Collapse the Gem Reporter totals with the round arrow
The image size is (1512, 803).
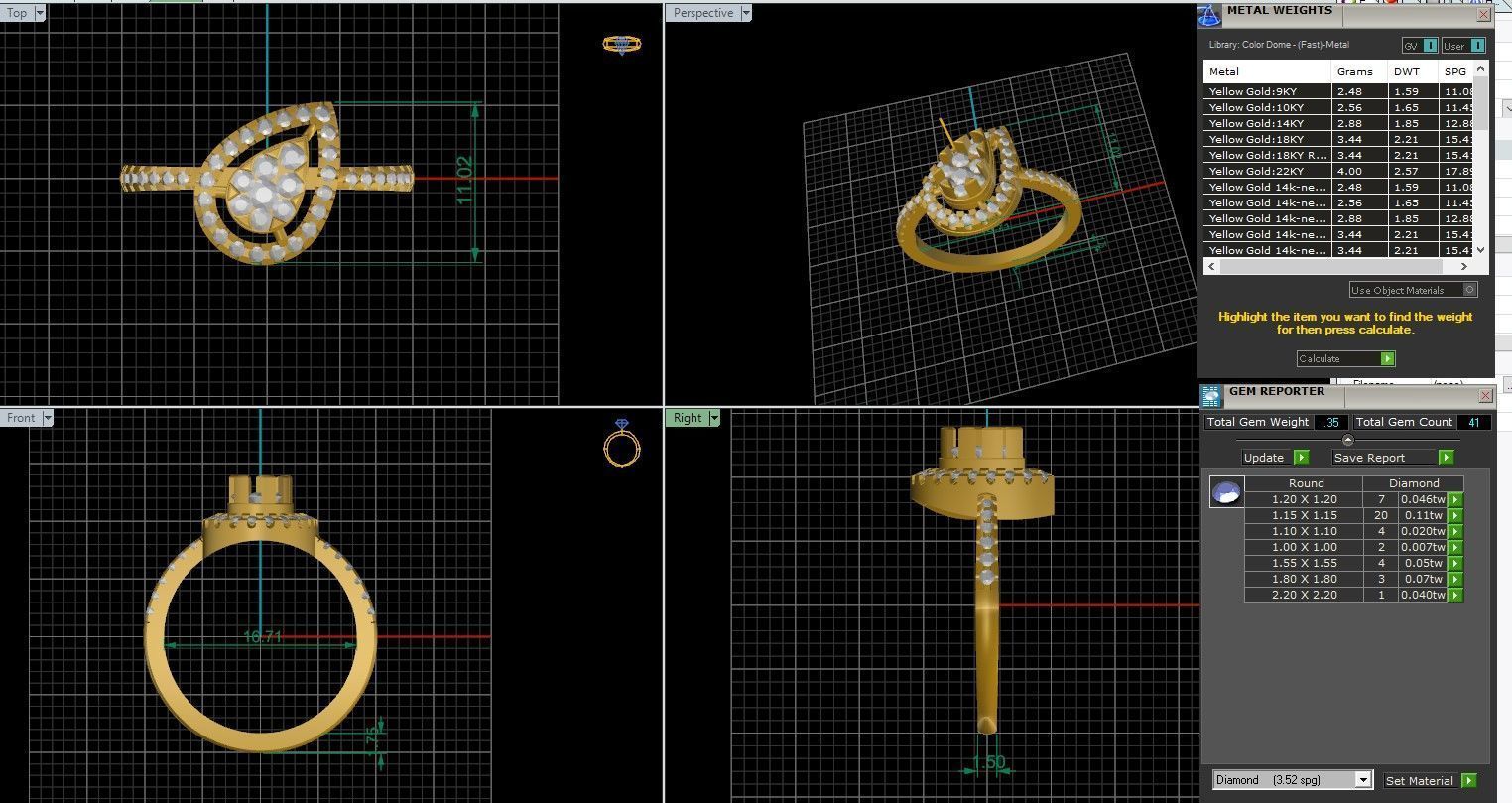[1347, 440]
